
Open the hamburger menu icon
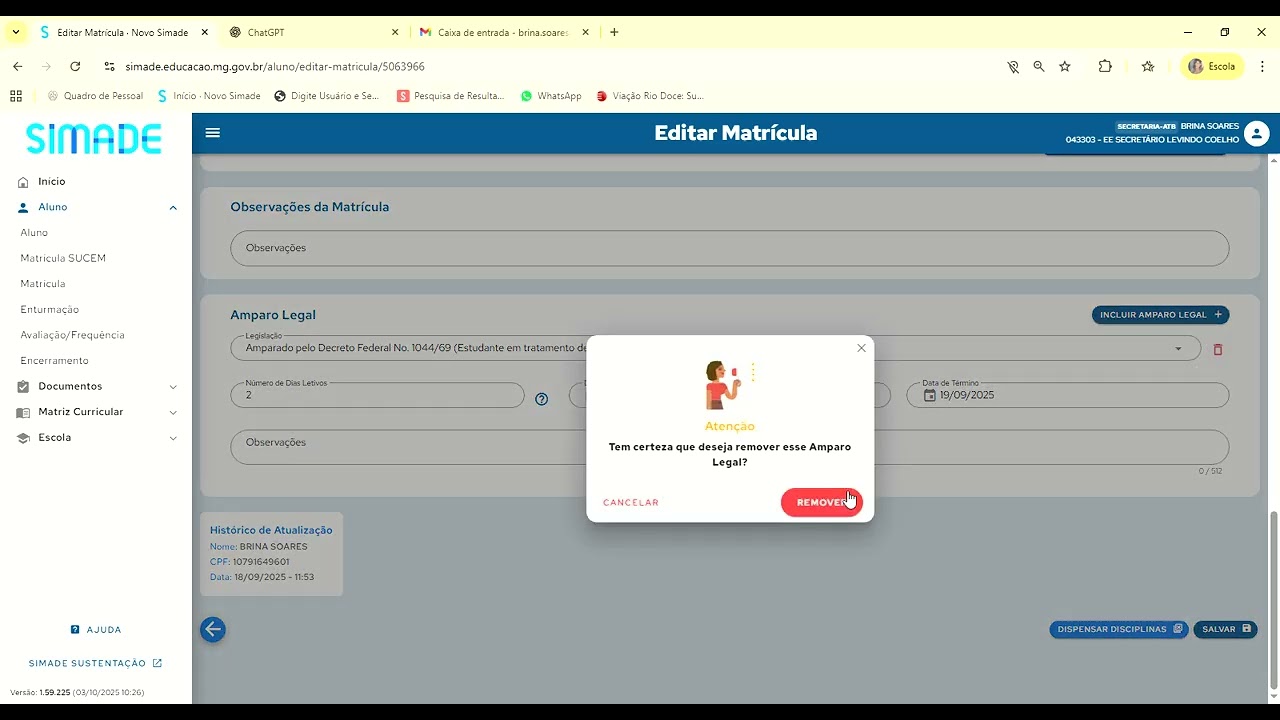[213, 133]
